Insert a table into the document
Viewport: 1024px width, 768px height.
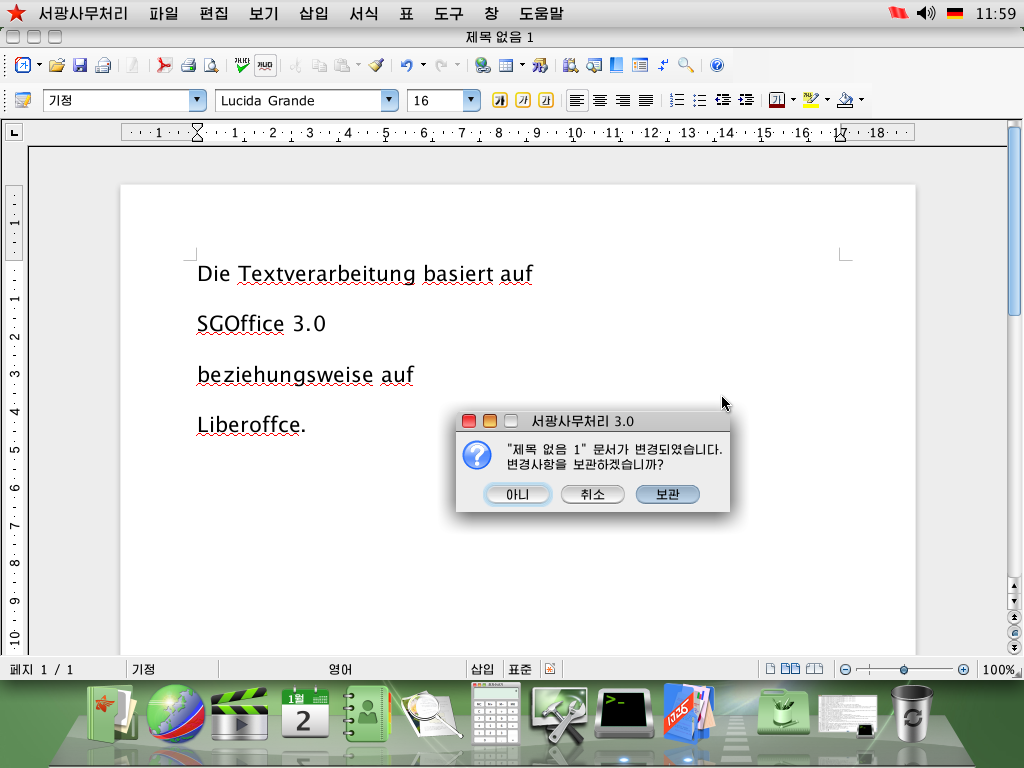coord(505,64)
